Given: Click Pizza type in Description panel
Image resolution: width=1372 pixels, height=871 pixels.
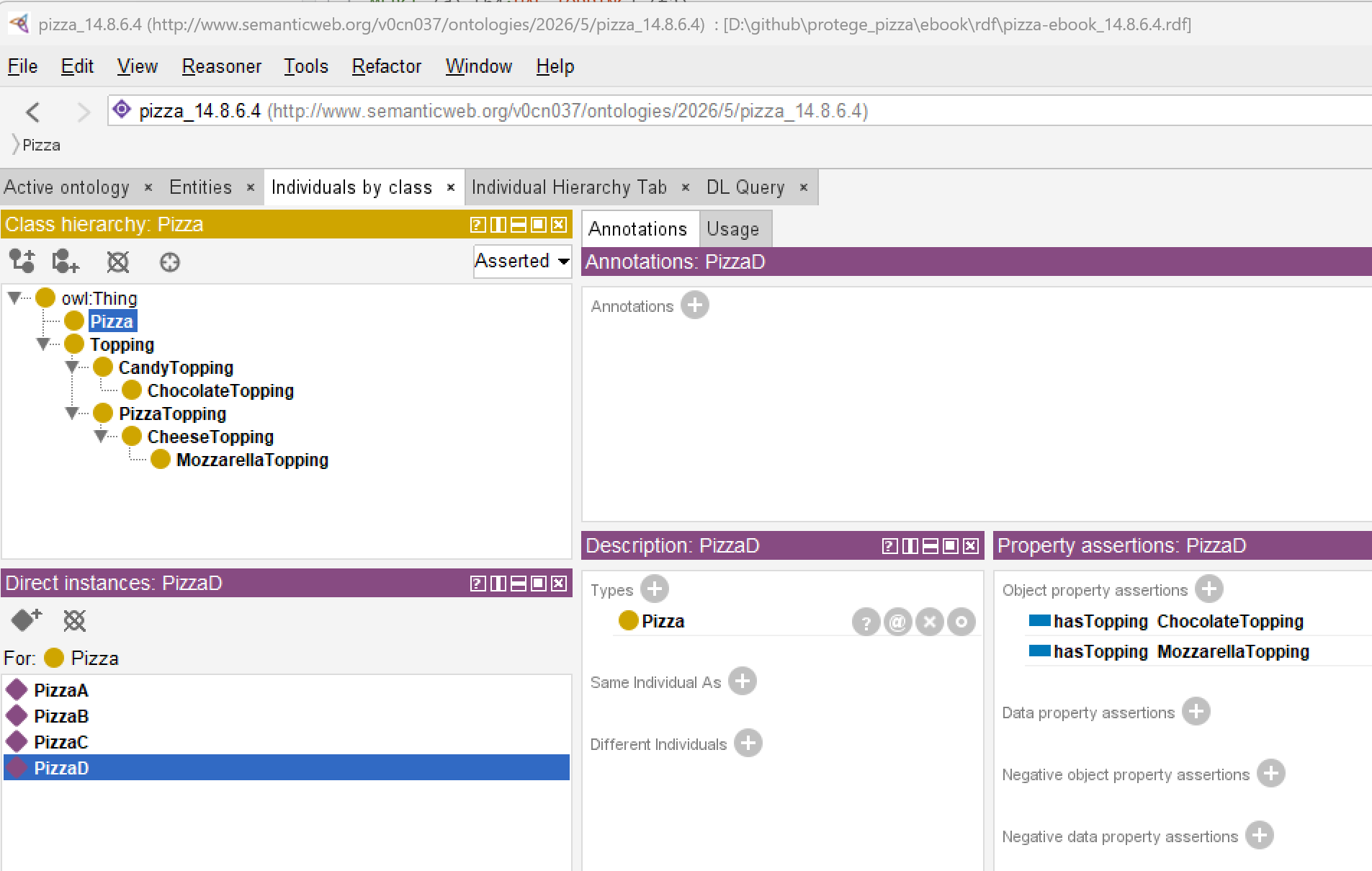Looking at the screenshot, I should (x=663, y=621).
